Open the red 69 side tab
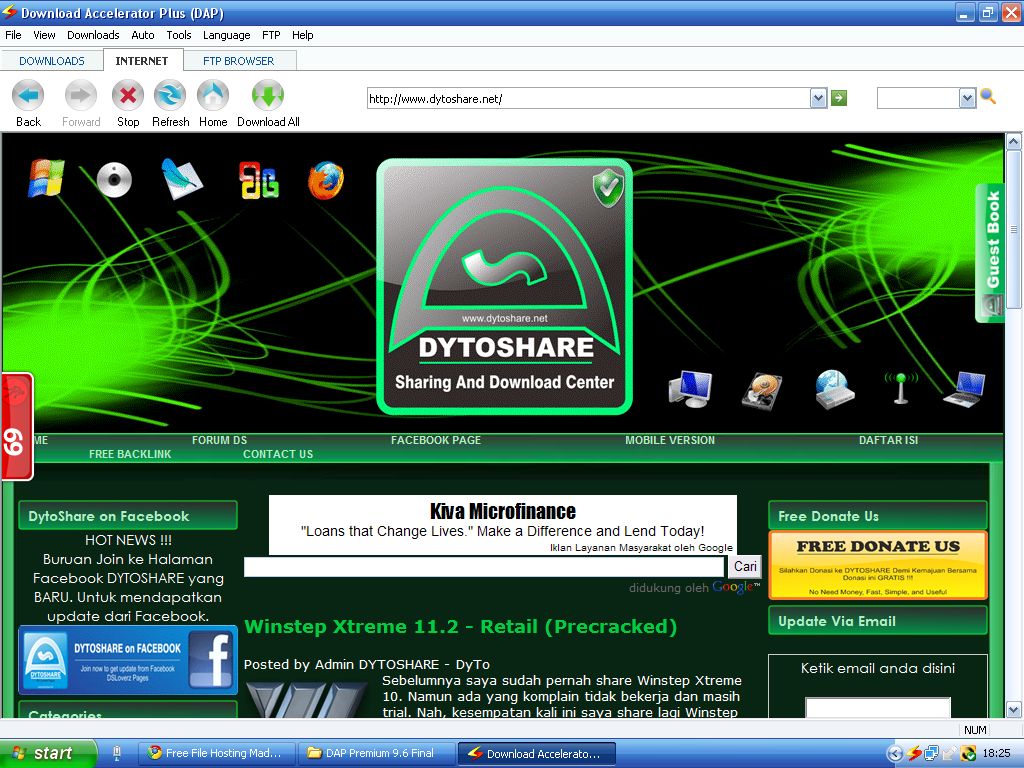 pyautogui.click(x=17, y=427)
